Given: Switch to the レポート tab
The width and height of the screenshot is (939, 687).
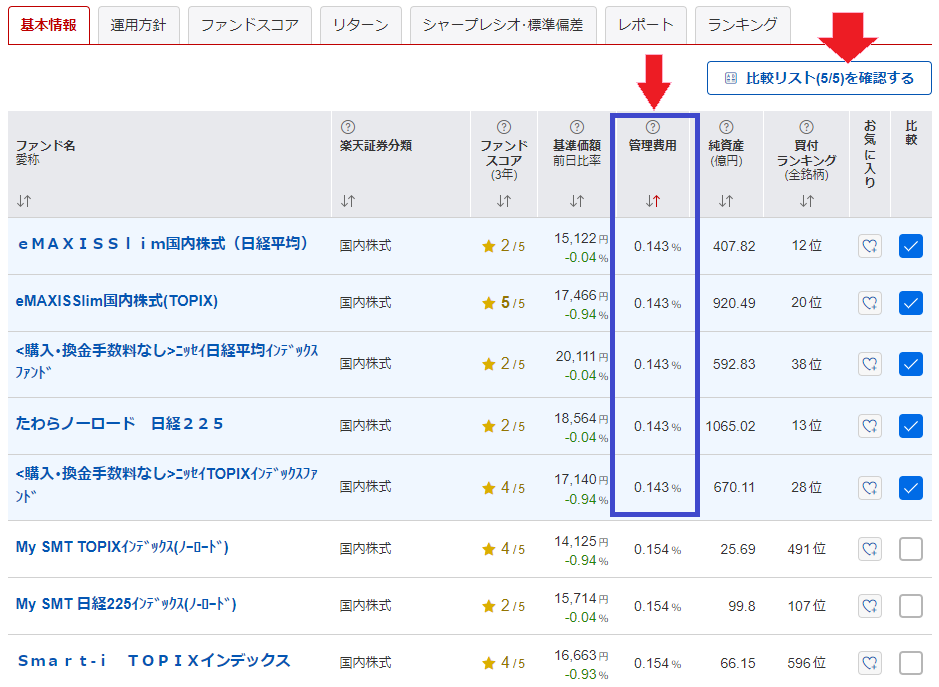Looking at the screenshot, I should point(646,25).
